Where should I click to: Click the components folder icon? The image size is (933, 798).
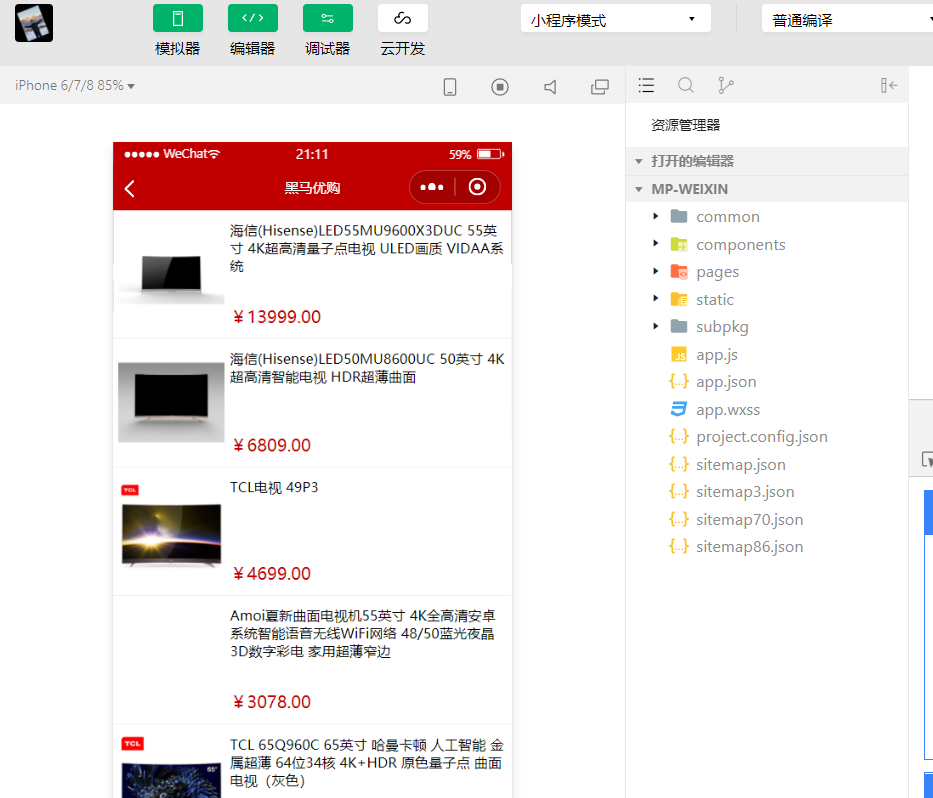679,244
